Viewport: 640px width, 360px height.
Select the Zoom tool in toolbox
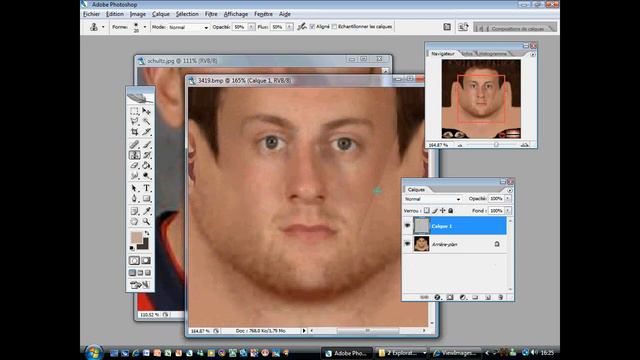pyautogui.click(x=146, y=222)
